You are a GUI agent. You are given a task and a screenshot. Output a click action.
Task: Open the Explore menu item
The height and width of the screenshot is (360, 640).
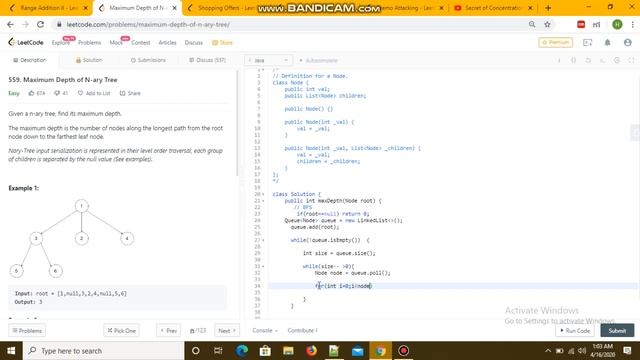tap(61, 42)
